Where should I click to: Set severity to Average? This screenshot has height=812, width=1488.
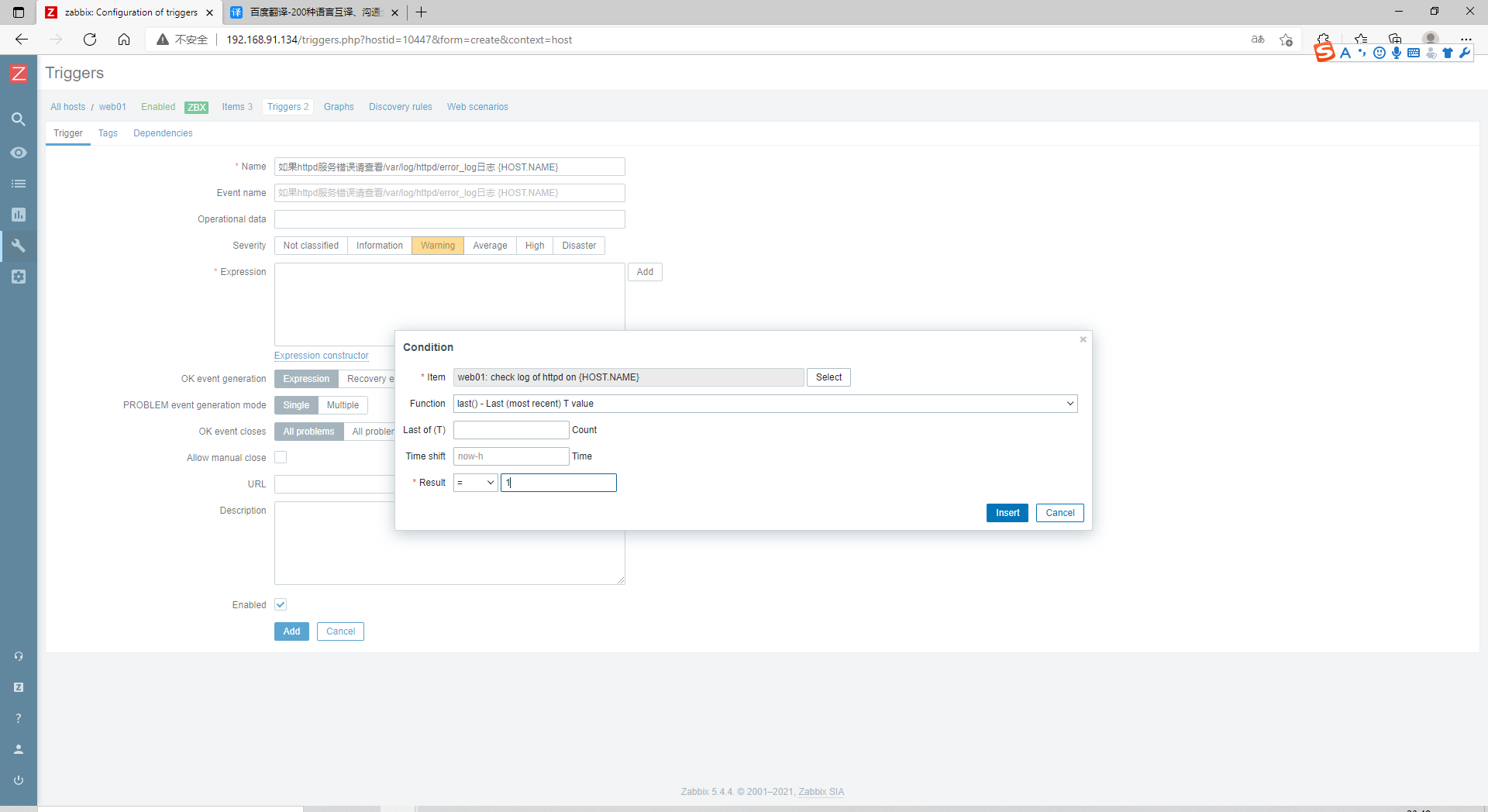tap(490, 246)
